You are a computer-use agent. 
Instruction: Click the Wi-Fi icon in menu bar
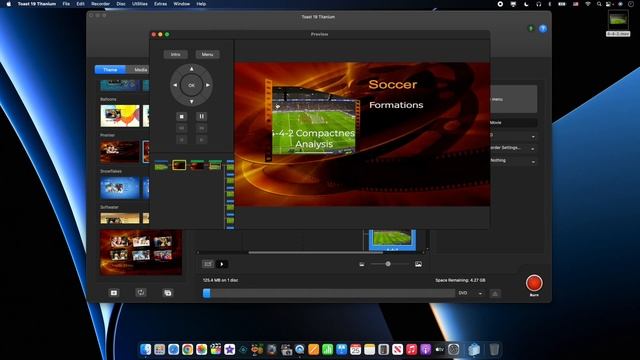[588, 4]
